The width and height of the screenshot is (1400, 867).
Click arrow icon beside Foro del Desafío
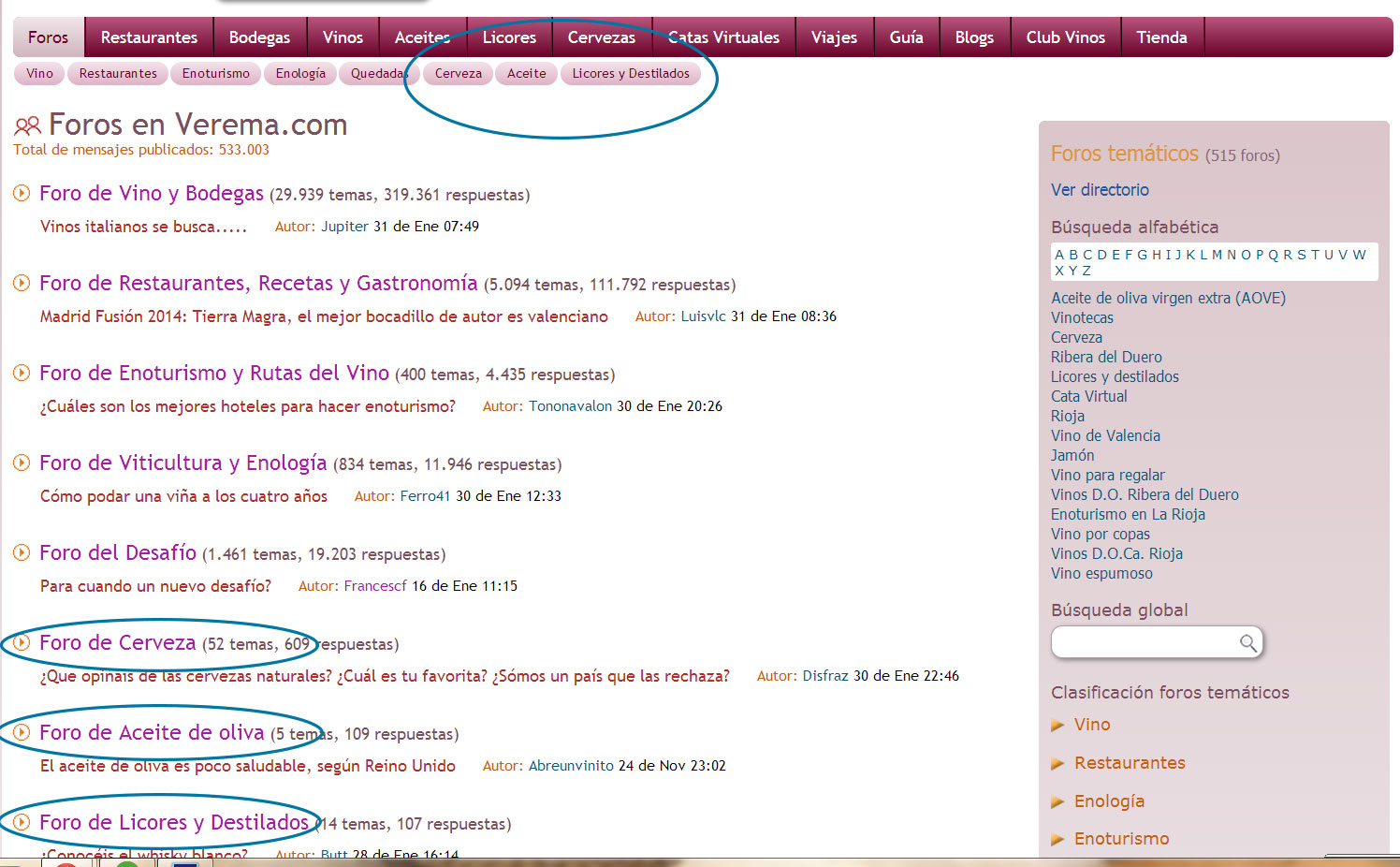22,553
